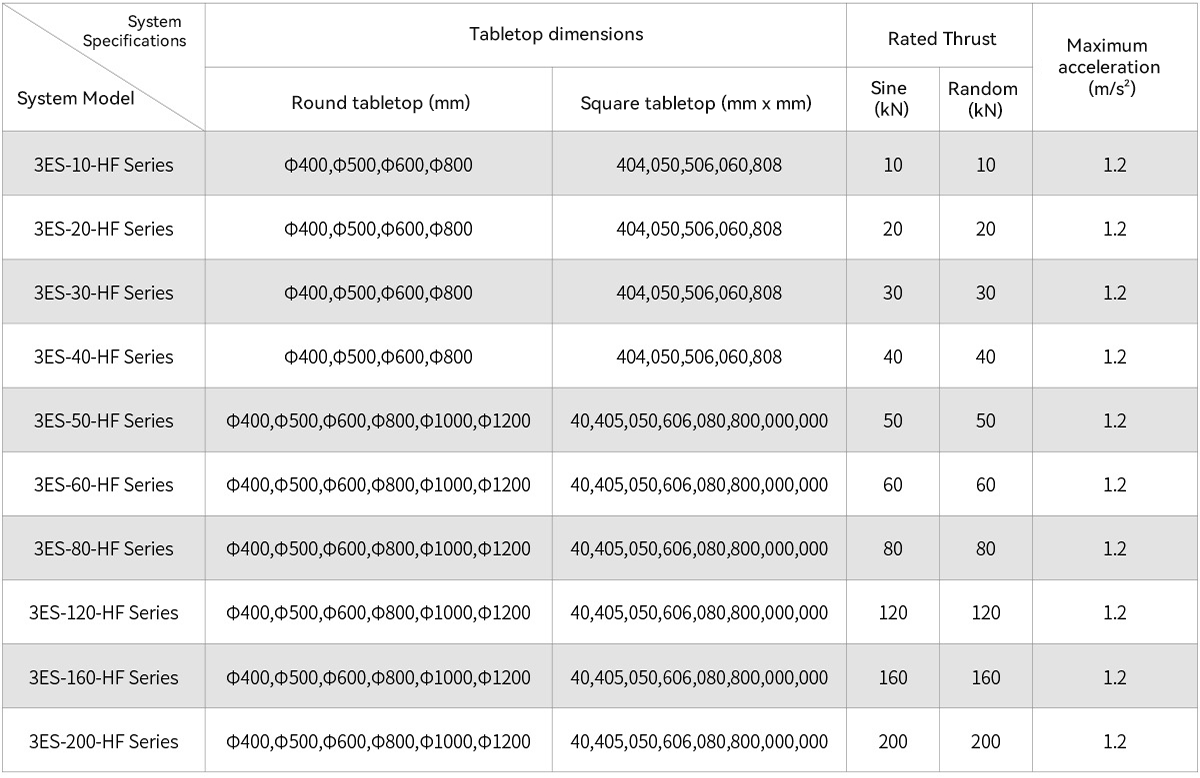
Task: Select the 3ES-200-HF Series model cell
Action: point(103,741)
